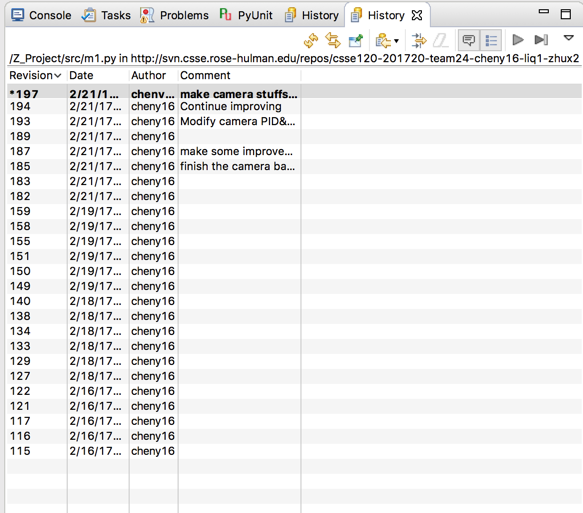
Task: Open the PyUnit tab
Action: (246, 15)
